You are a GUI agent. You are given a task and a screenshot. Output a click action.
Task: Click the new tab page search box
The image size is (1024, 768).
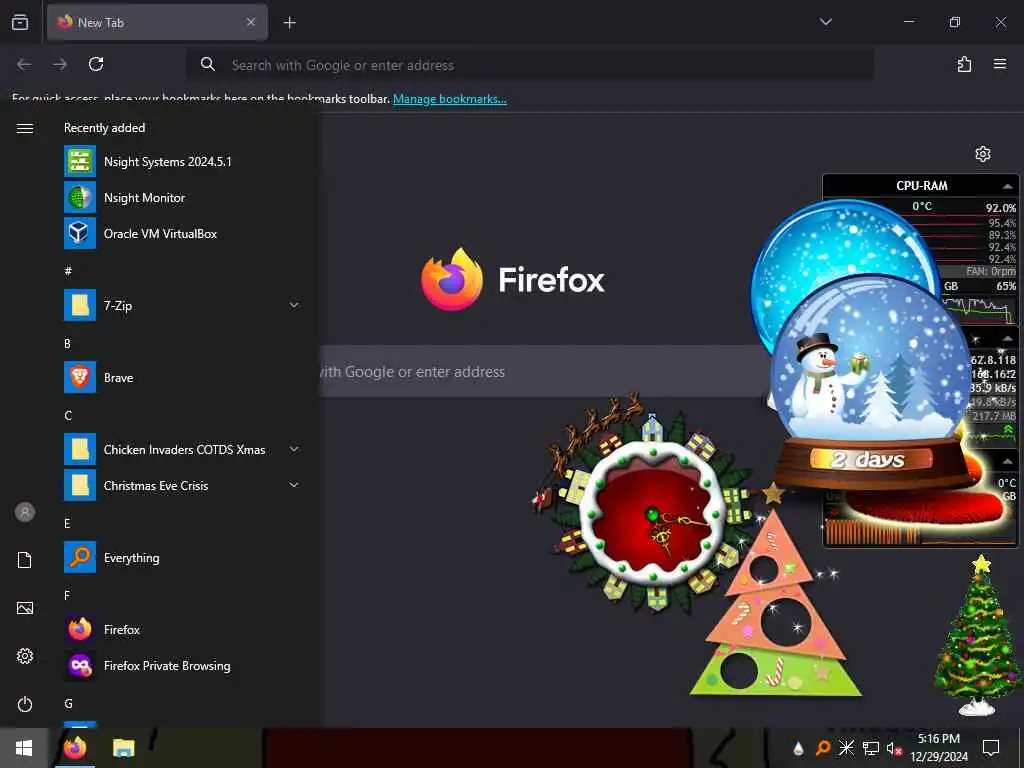click(x=543, y=371)
